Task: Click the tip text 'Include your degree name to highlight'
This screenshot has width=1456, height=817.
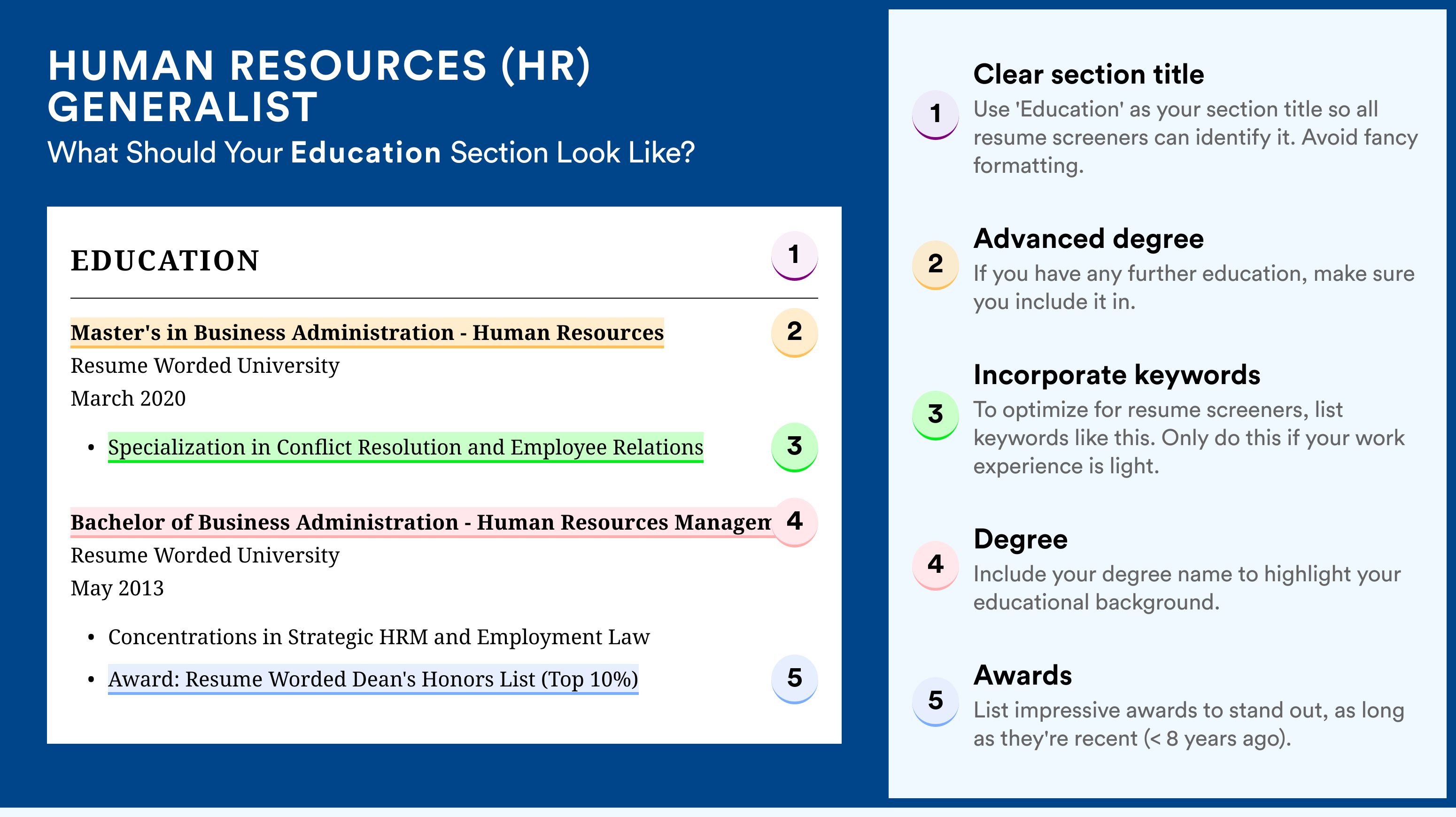Action: pyautogui.click(x=1187, y=588)
